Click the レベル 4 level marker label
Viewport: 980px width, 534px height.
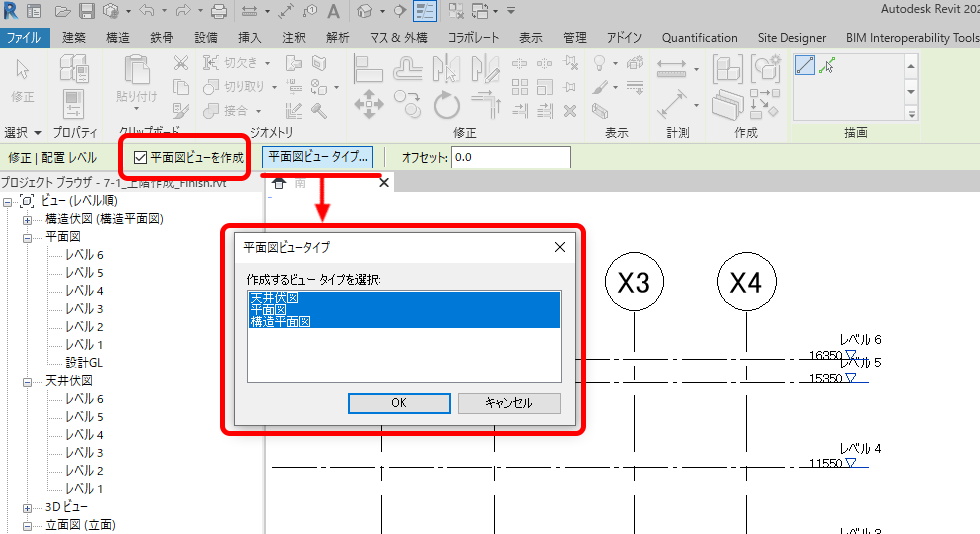click(x=860, y=448)
